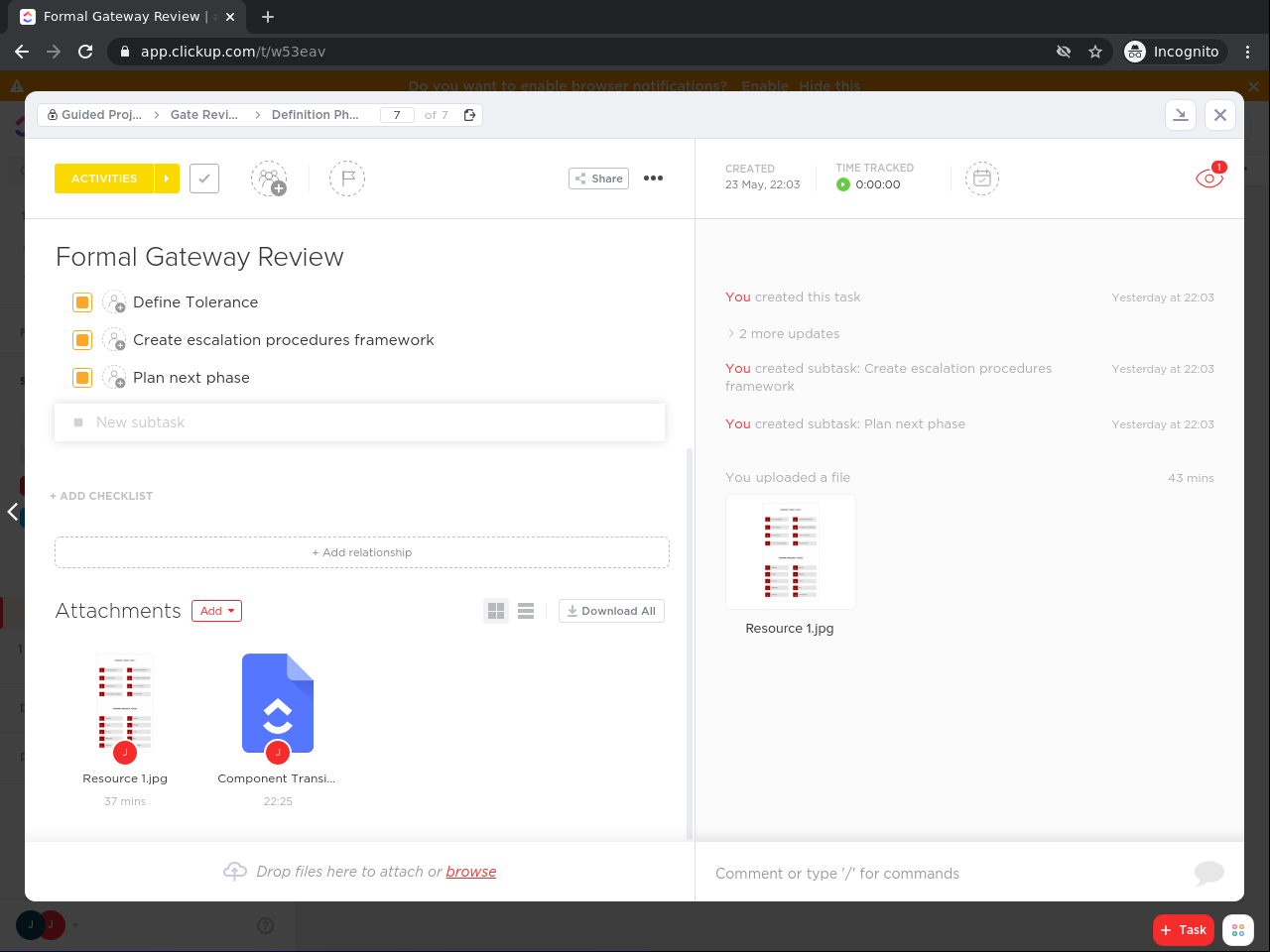Open a new browser tab
The image size is (1270, 952).
(x=268, y=17)
